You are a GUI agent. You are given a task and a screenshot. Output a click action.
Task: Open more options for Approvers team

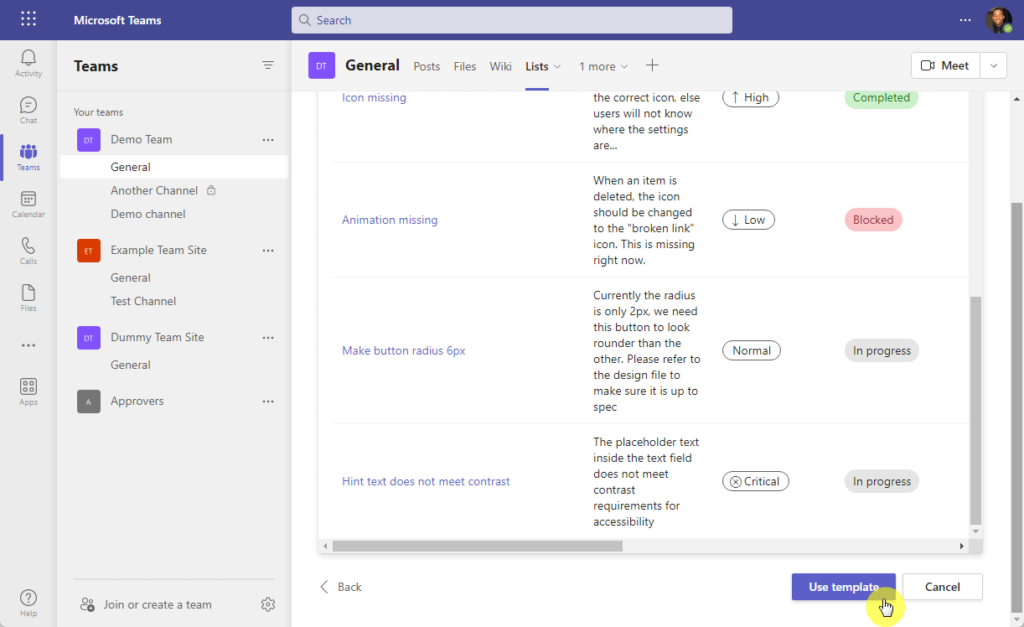(268, 402)
